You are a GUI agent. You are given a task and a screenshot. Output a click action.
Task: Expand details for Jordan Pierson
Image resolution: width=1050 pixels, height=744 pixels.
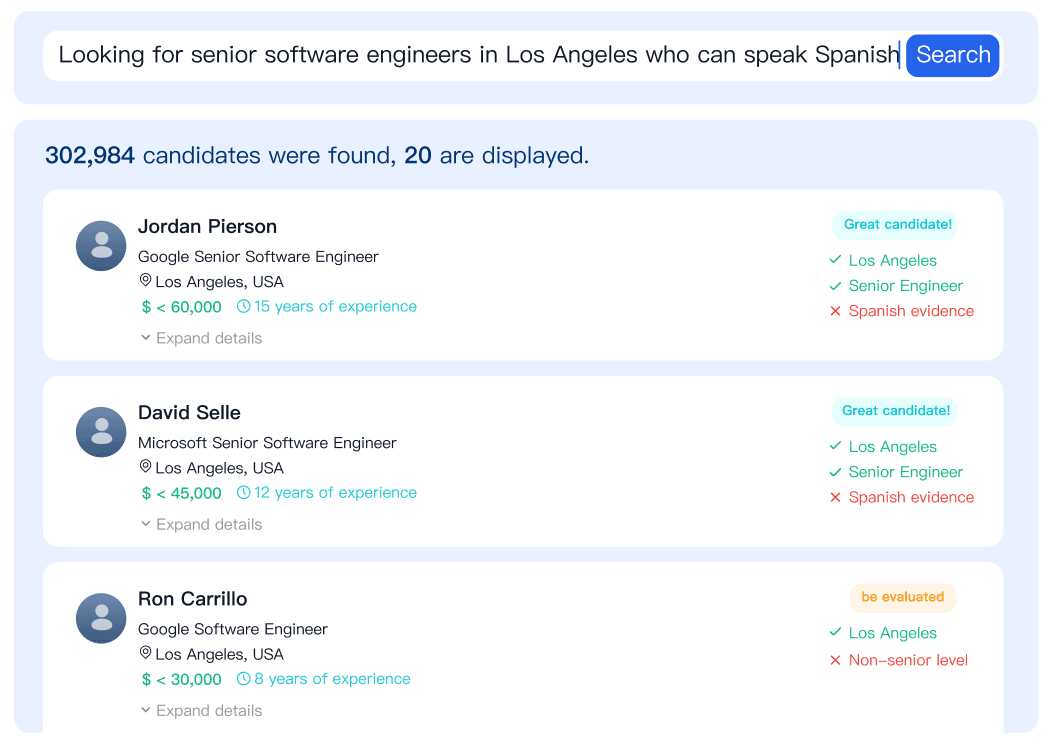(200, 338)
